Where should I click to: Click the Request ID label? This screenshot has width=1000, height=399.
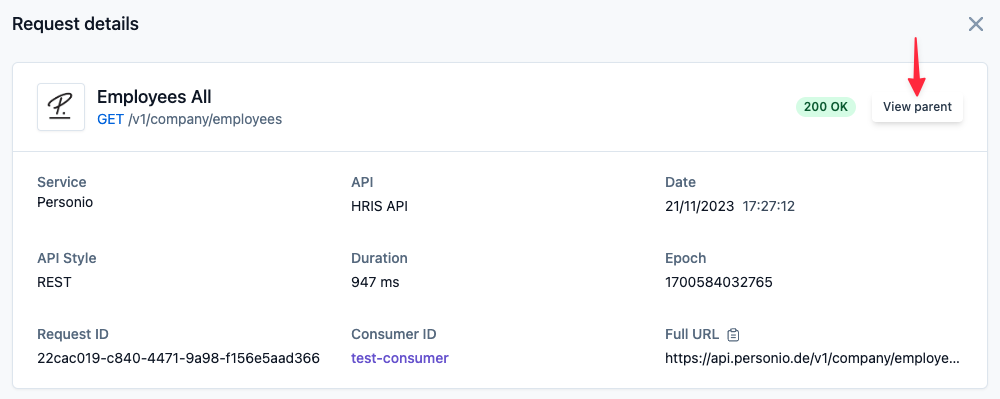tap(73, 334)
